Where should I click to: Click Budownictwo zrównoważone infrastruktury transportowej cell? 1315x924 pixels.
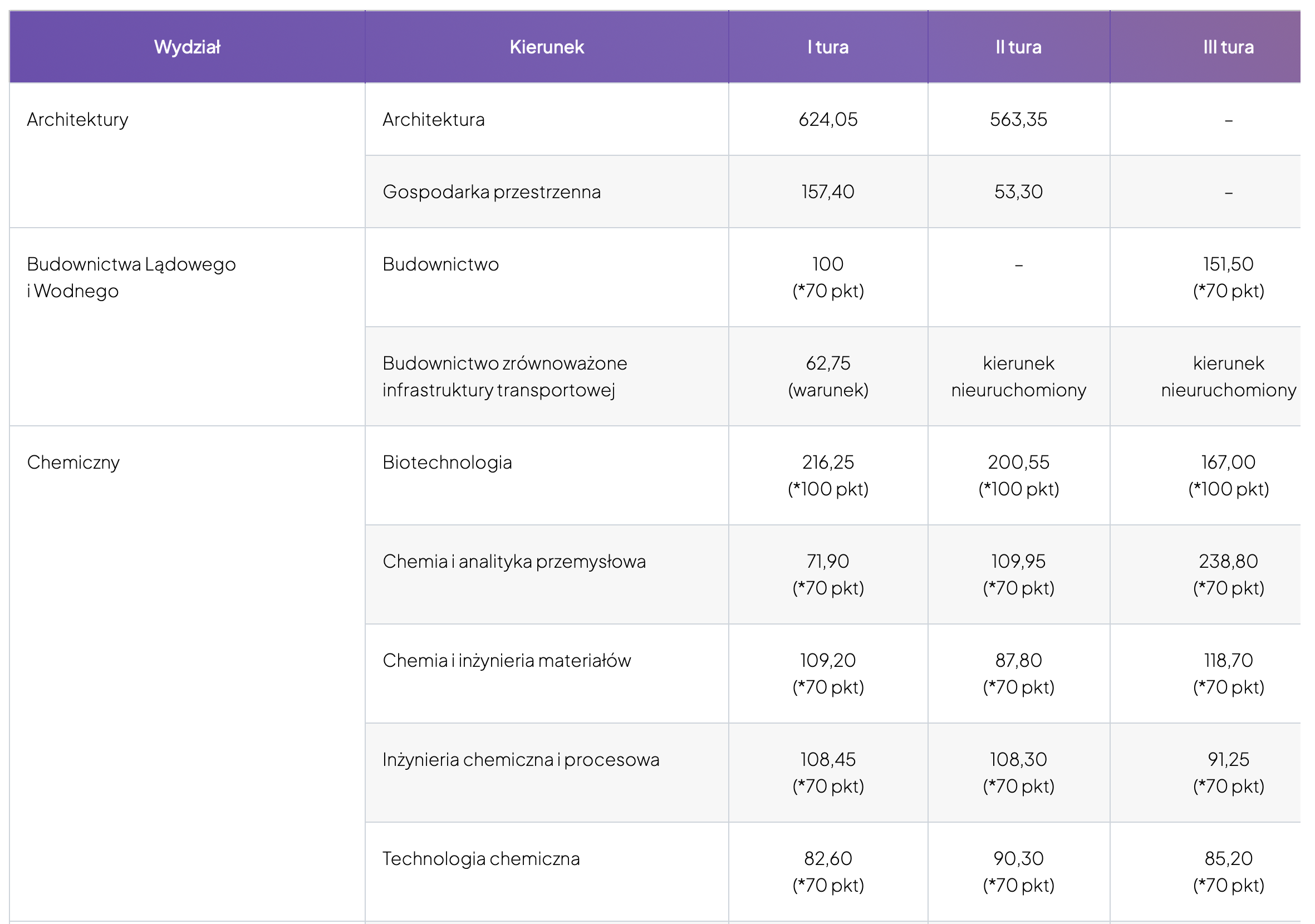click(504, 377)
